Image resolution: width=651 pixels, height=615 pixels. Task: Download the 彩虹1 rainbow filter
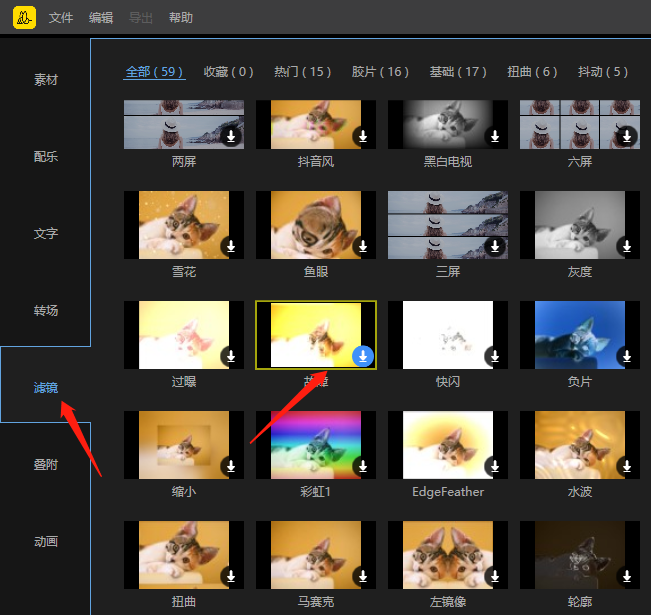click(x=363, y=466)
